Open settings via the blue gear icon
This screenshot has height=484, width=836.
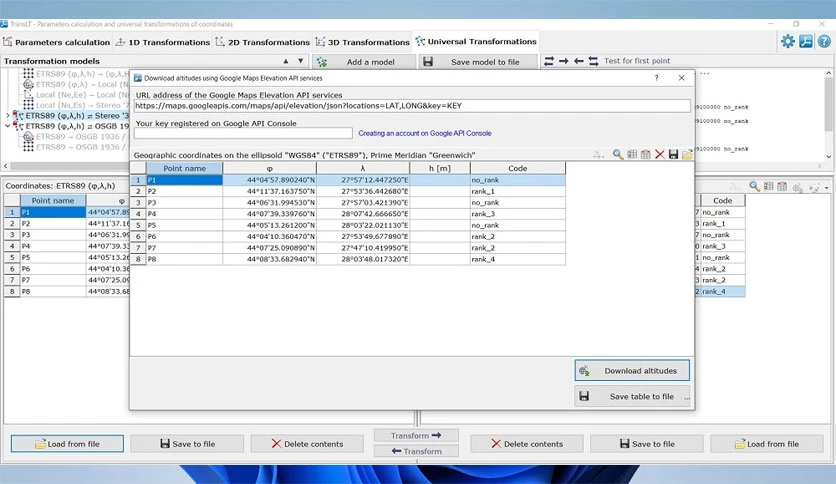(787, 41)
